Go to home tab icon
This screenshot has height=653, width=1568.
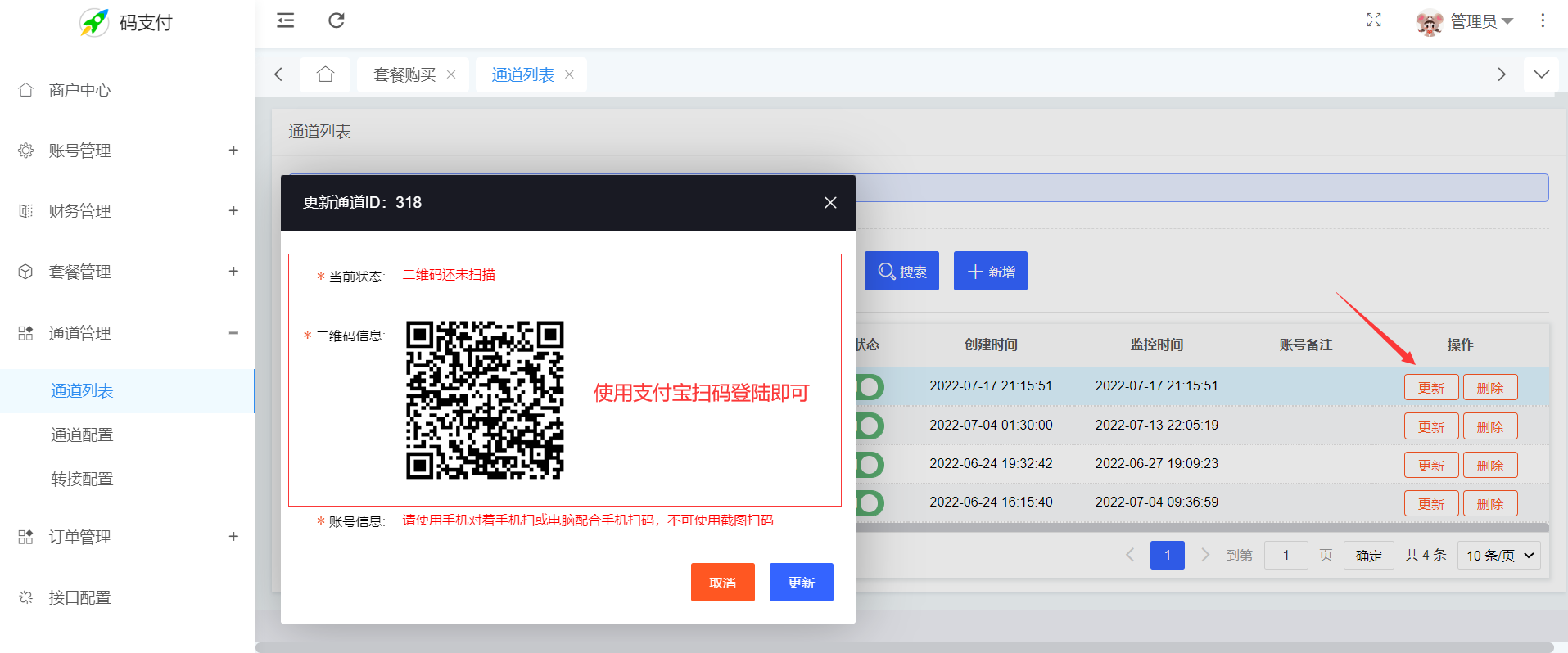point(325,74)
